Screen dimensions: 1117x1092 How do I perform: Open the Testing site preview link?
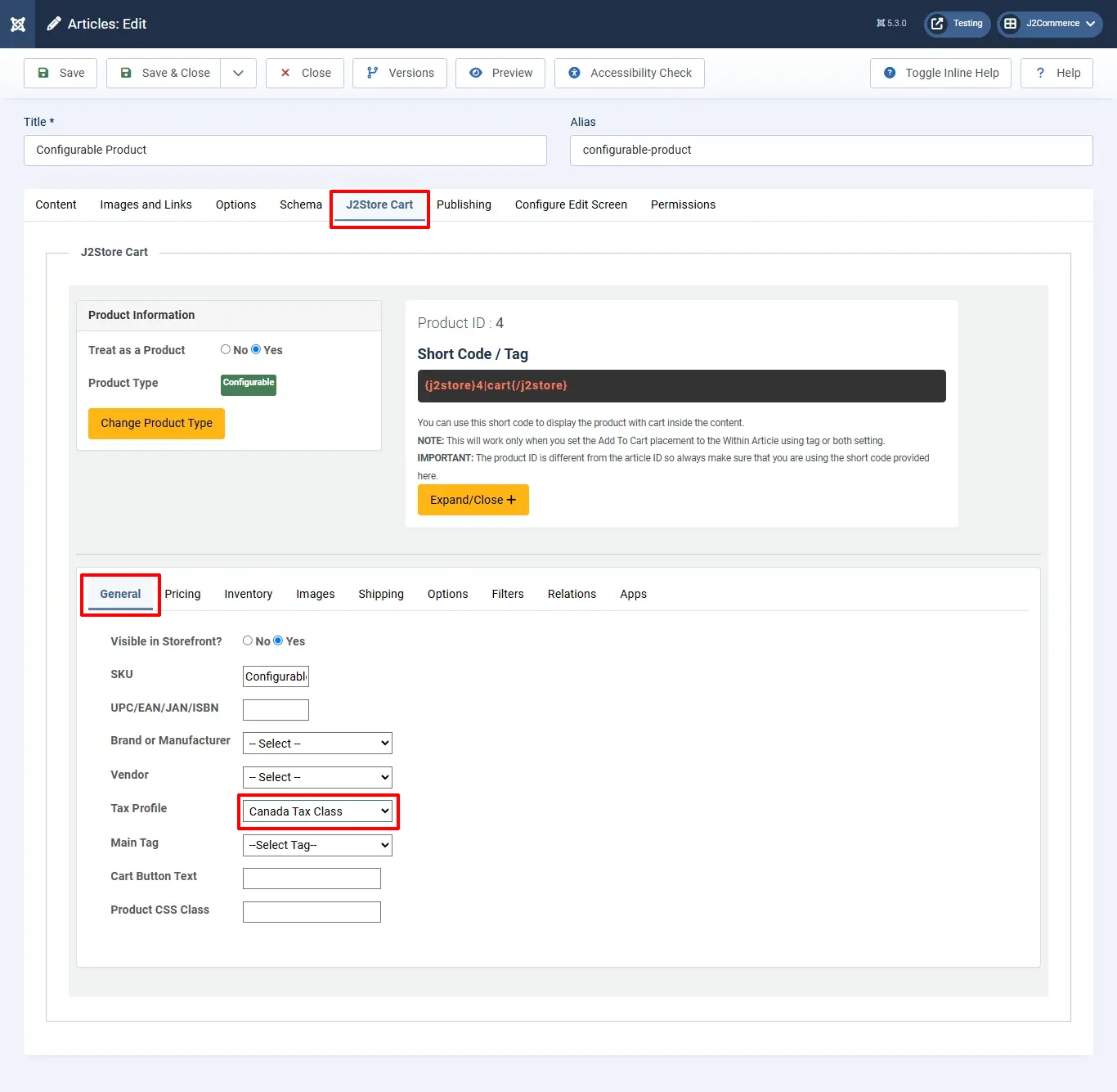point(957,24)
